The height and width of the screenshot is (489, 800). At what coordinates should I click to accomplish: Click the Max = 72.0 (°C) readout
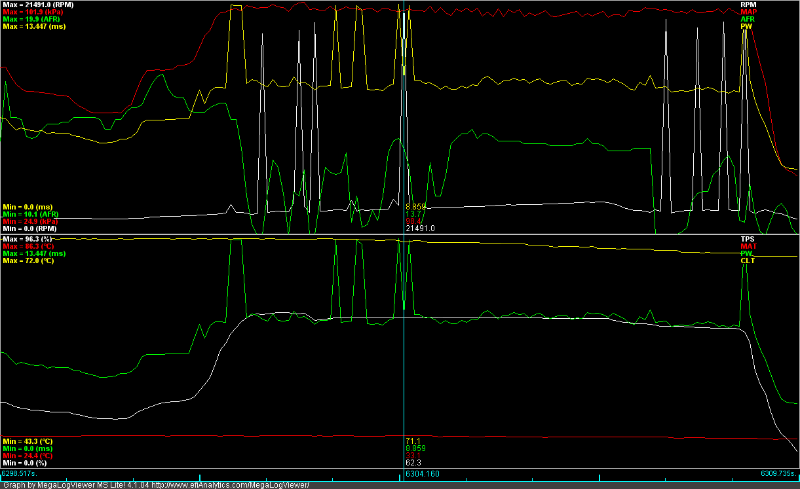[x=29, y=261]
